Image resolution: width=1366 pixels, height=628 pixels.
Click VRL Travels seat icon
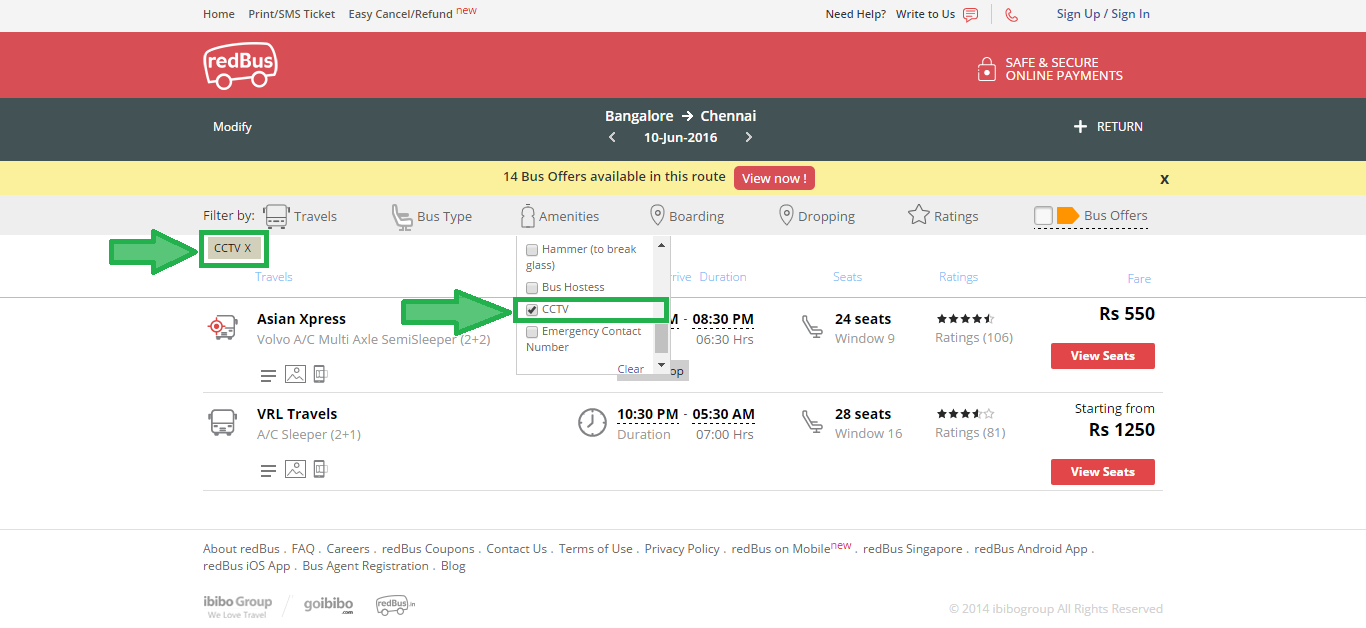[812, 422]
